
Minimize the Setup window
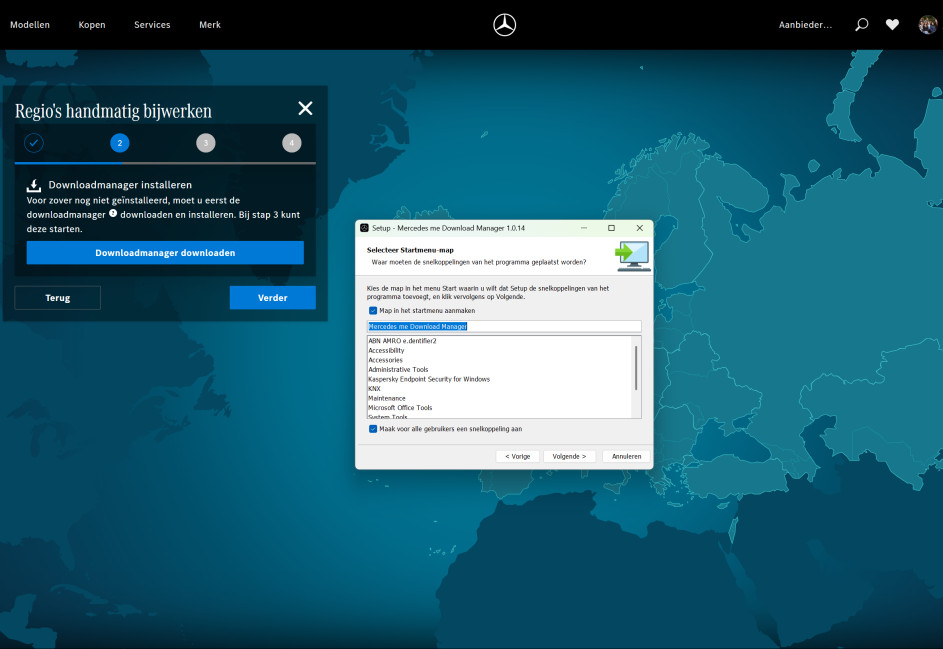(584, 228)
